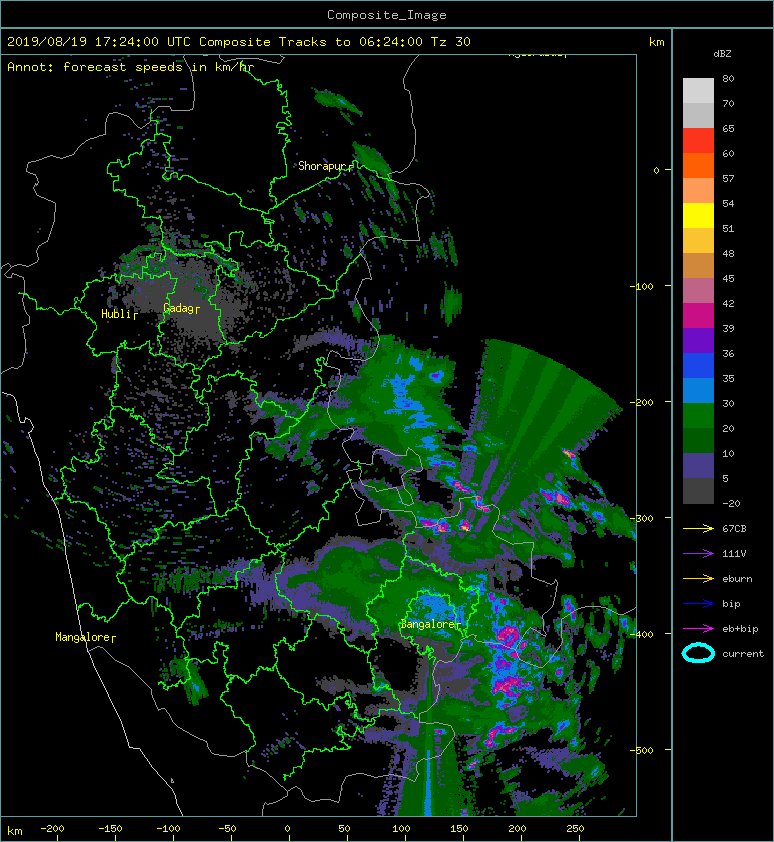Click the magenta arrow icon for eb+bip
774x842 pixels.
click(x=698, y=628)
